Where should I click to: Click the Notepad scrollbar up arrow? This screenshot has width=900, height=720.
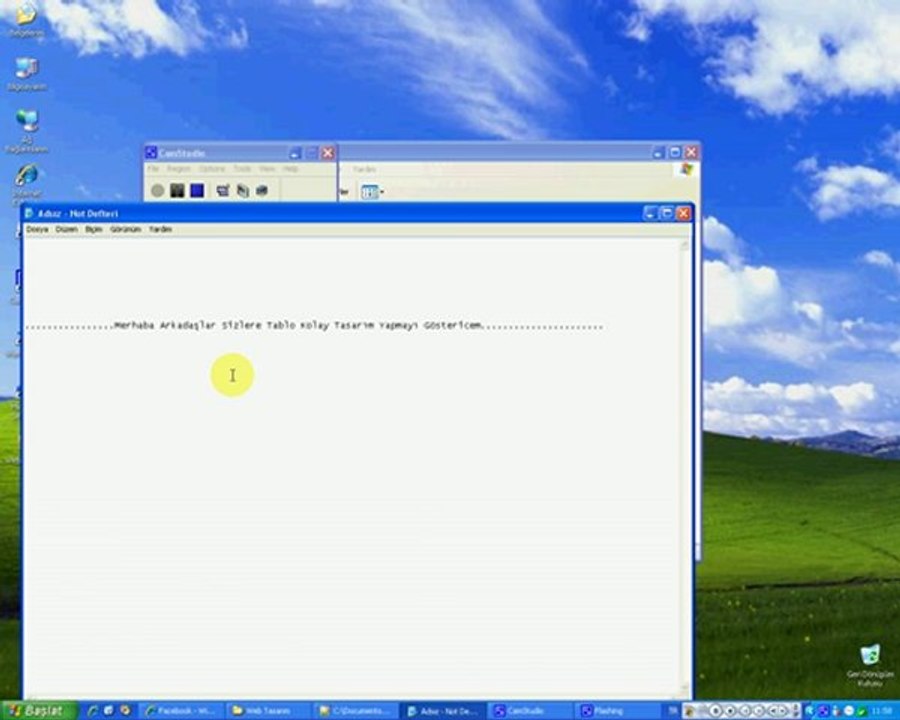[685, 246]
